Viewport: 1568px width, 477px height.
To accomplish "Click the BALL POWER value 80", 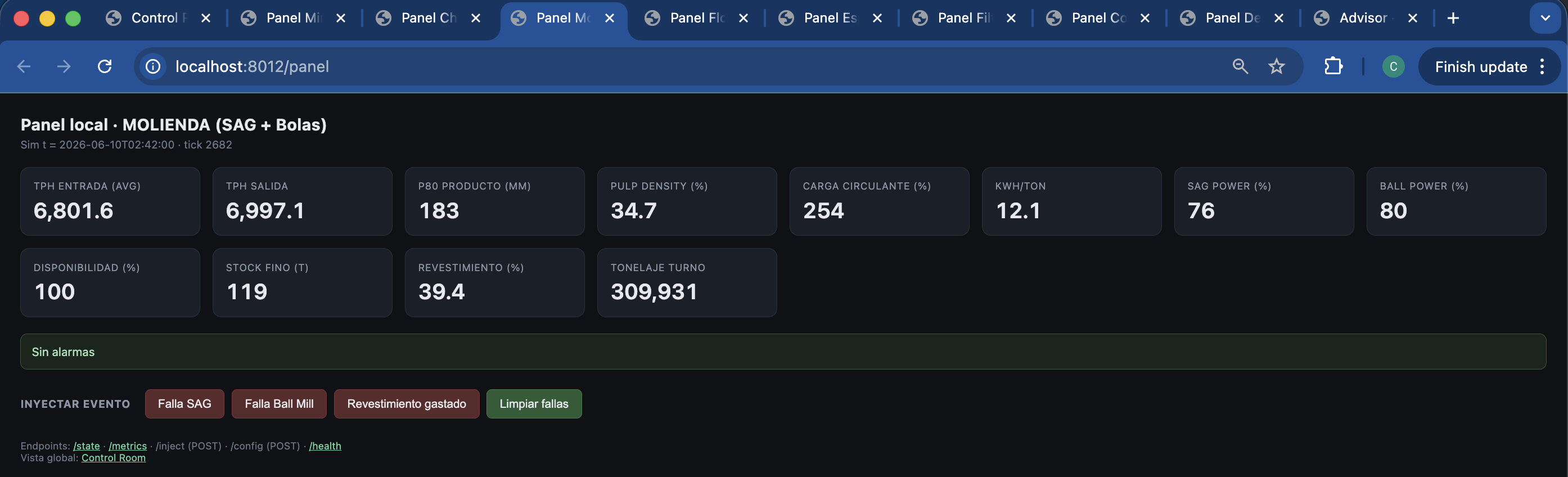I will [x=1393, y=211].
